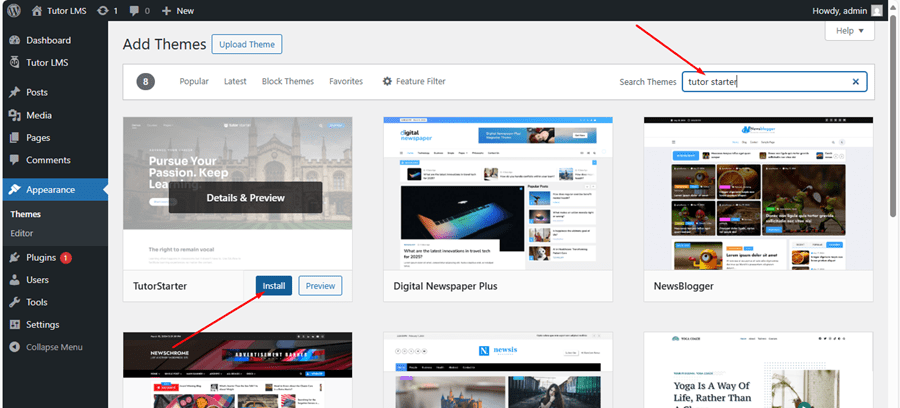Install the TutorStarter theme

tap(273, 286)
